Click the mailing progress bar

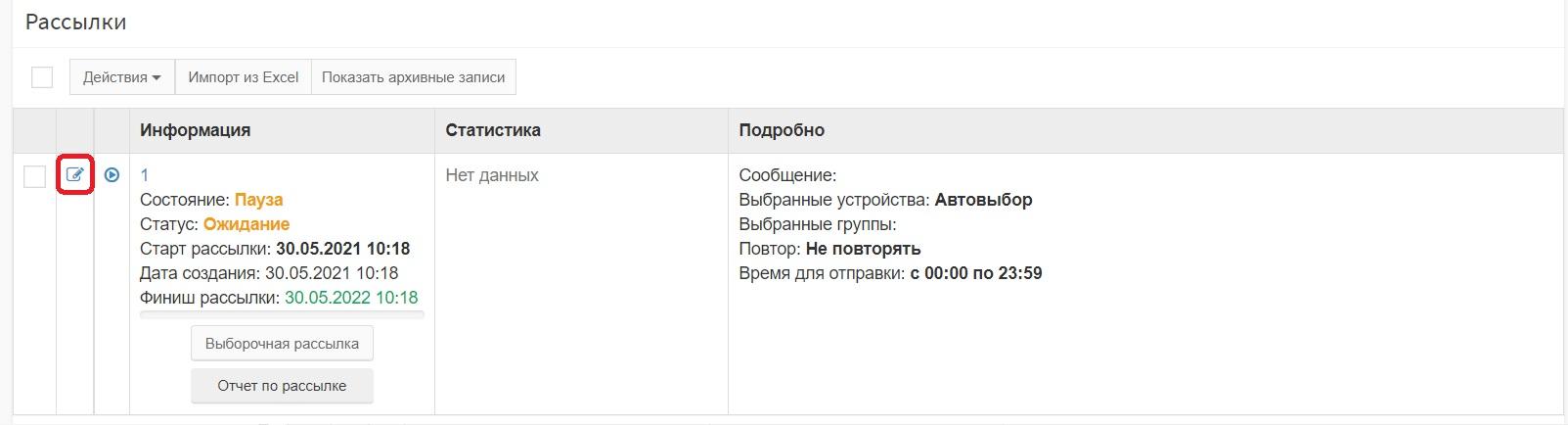[x=282, y=315]
